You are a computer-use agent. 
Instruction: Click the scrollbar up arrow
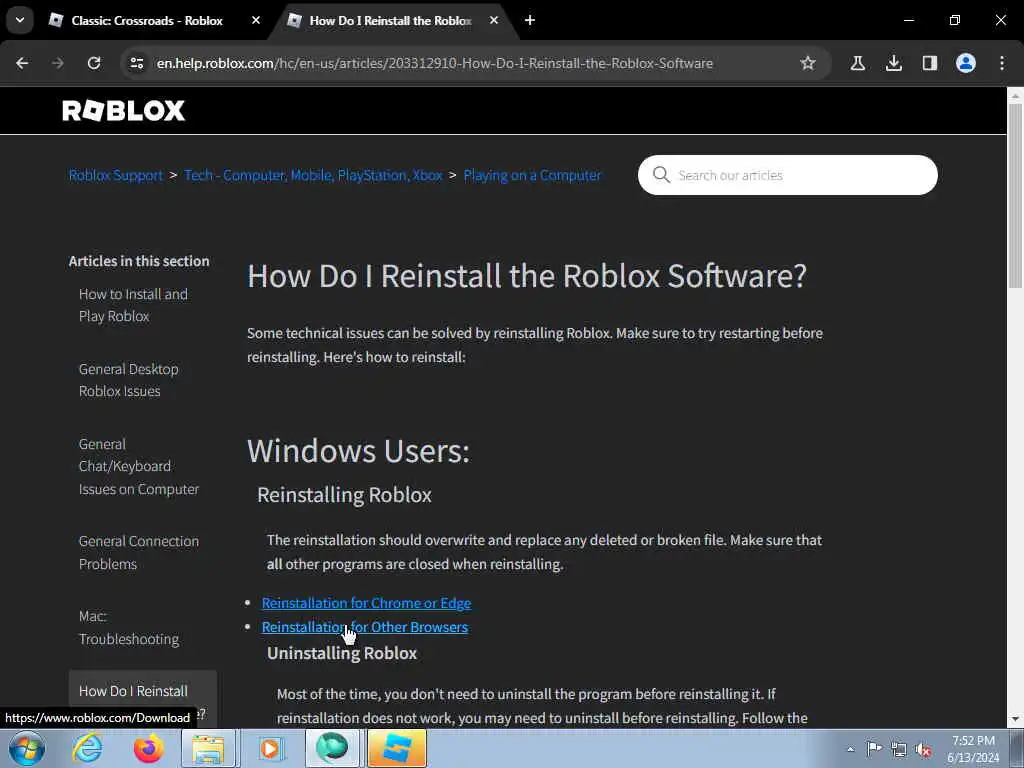(x=1015, y=95)
